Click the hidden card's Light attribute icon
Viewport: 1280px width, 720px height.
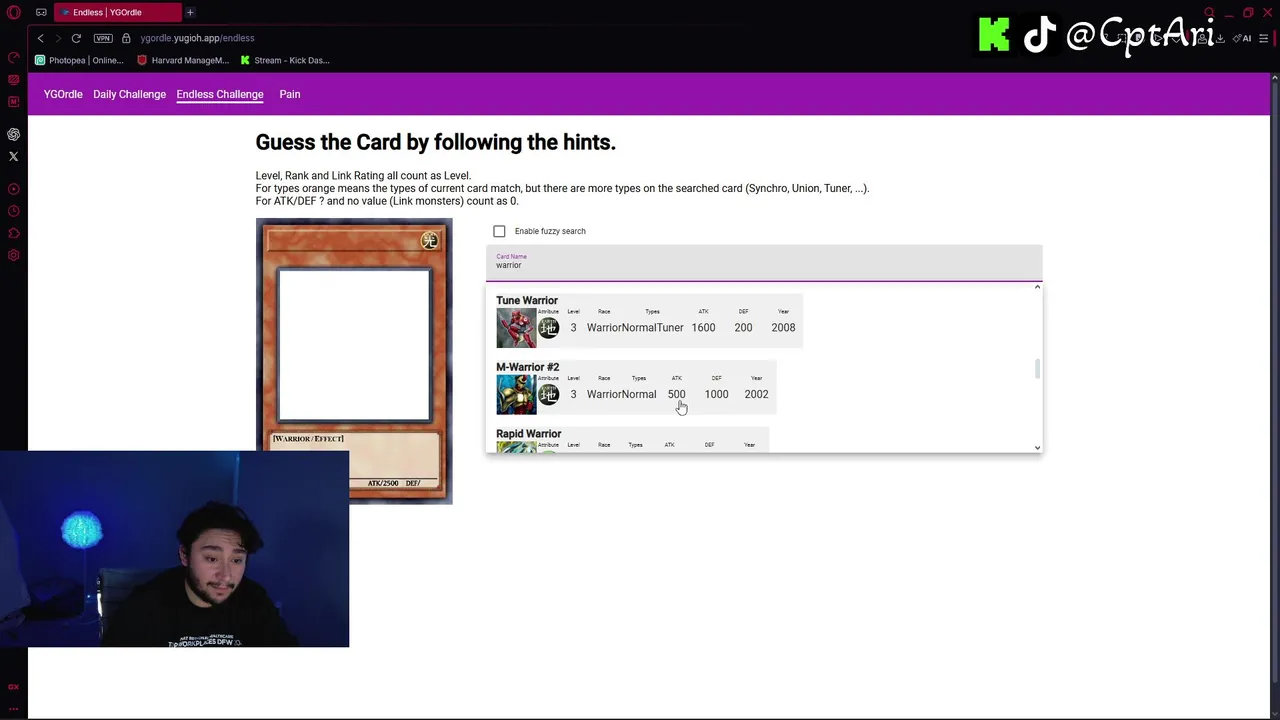point(429,240)
